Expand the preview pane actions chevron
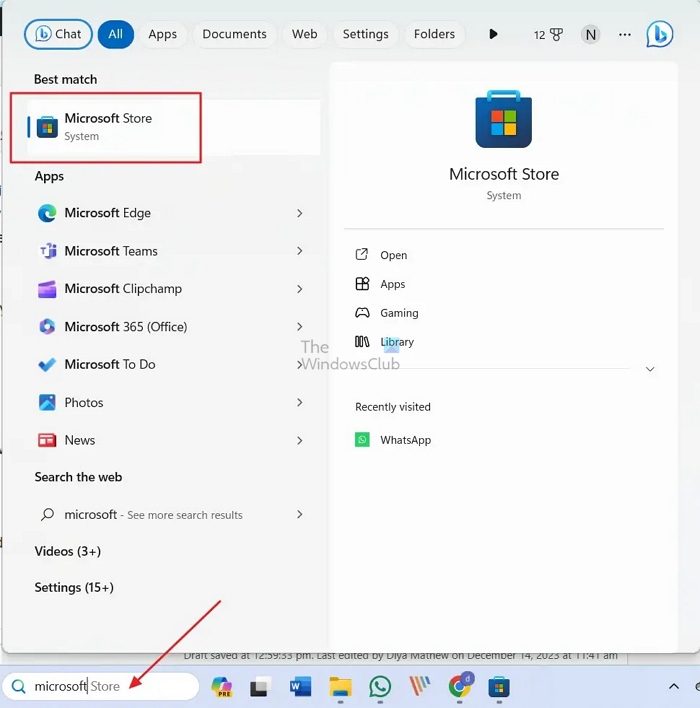 (650, 369)
